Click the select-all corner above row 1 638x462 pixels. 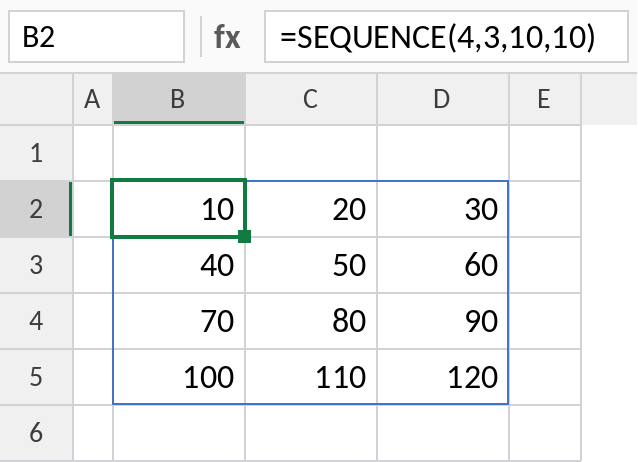[36, 99]
